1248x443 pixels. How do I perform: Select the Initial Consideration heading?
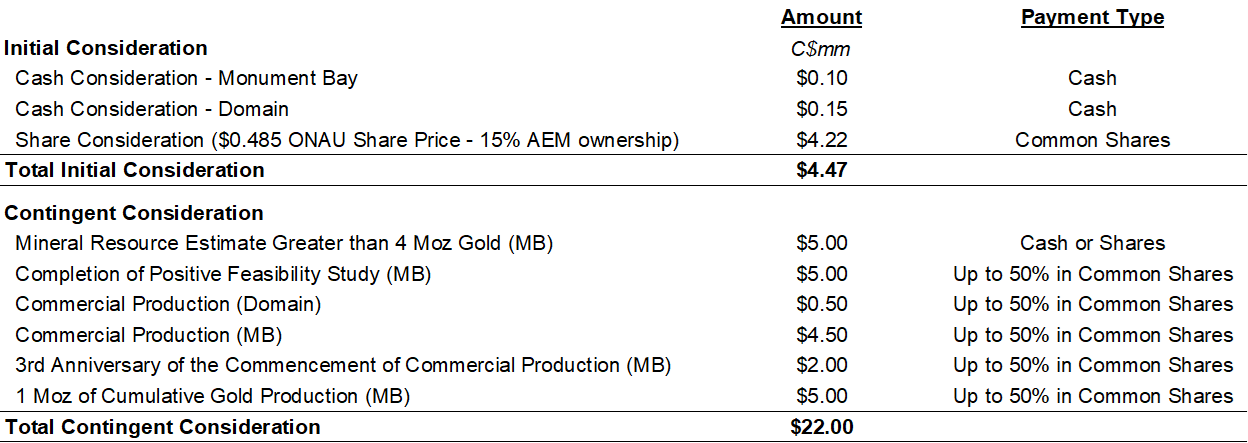[x=106, y=48]
